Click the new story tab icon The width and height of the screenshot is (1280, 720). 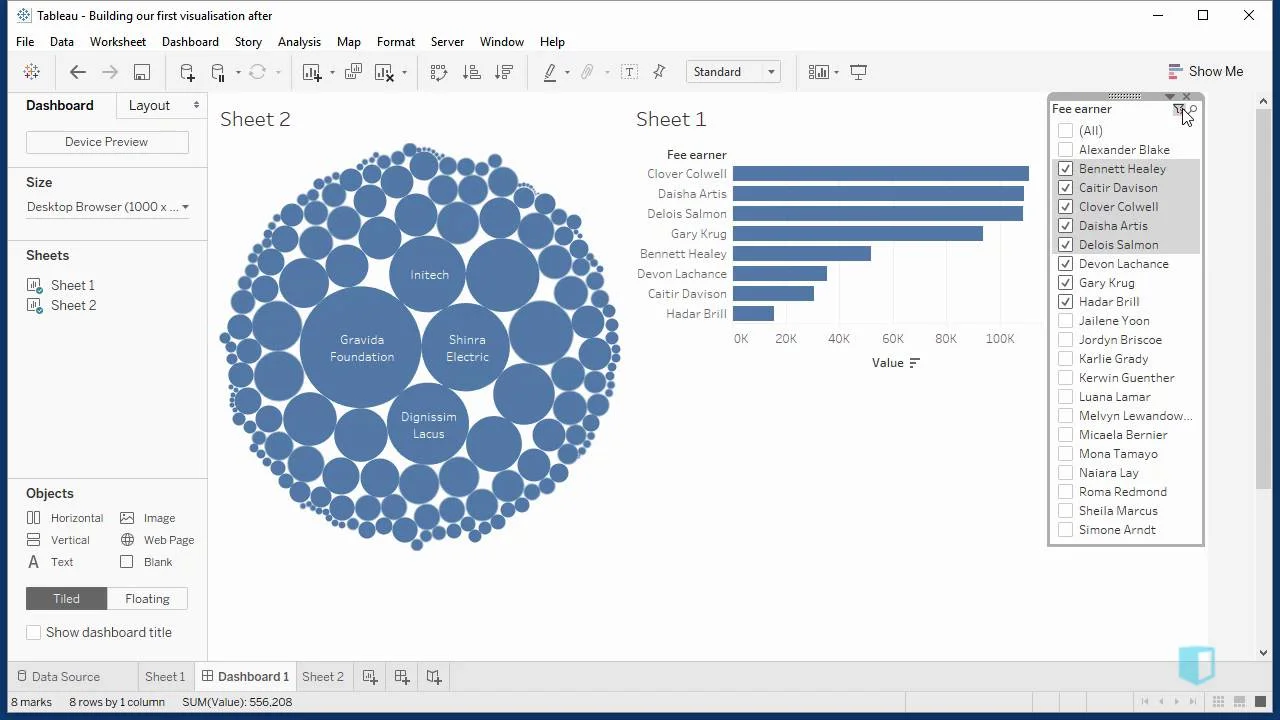click(434, 677)
